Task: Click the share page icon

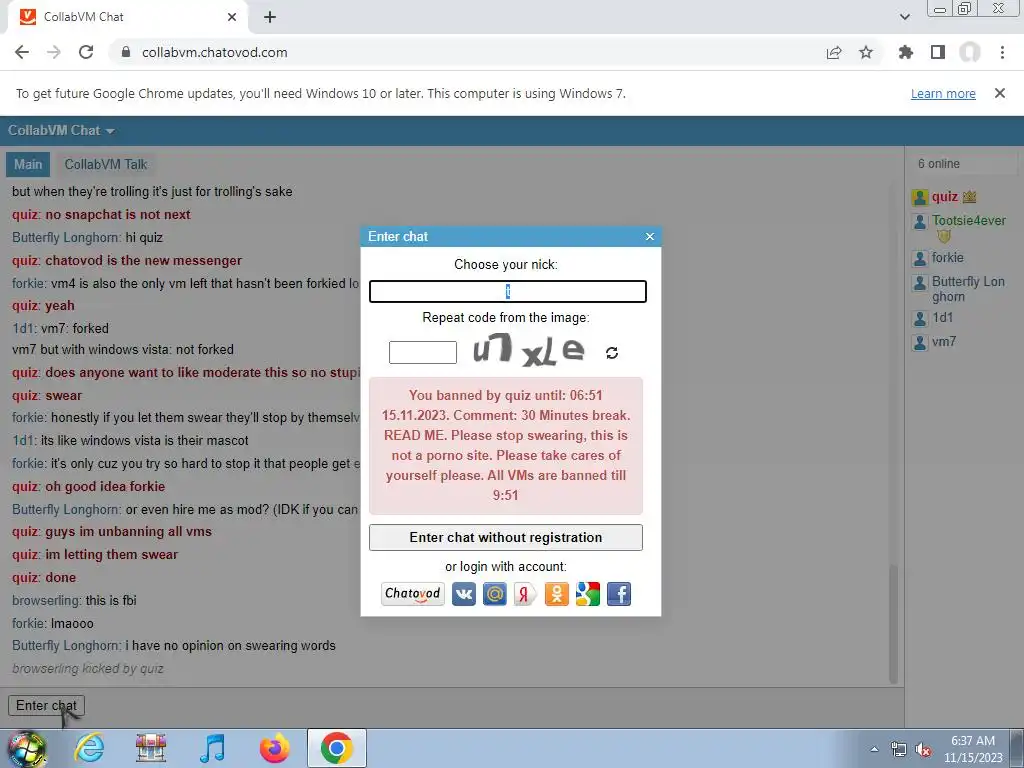Action: pos(834,52)
